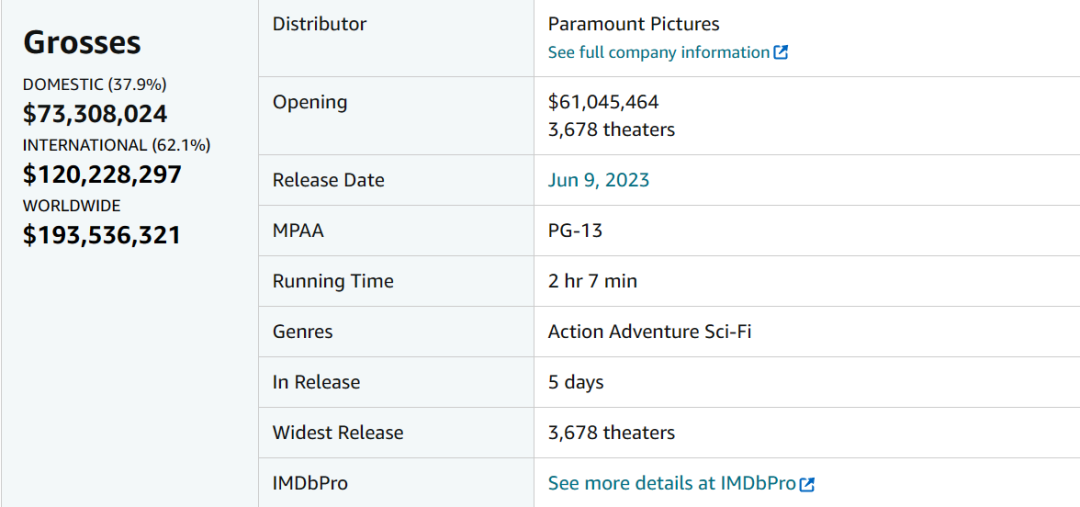The width and height of the screenshot is (1080, 507).
Task: Click the INTERNATIONAL (62.1%) label
Action: pos(116,145)
